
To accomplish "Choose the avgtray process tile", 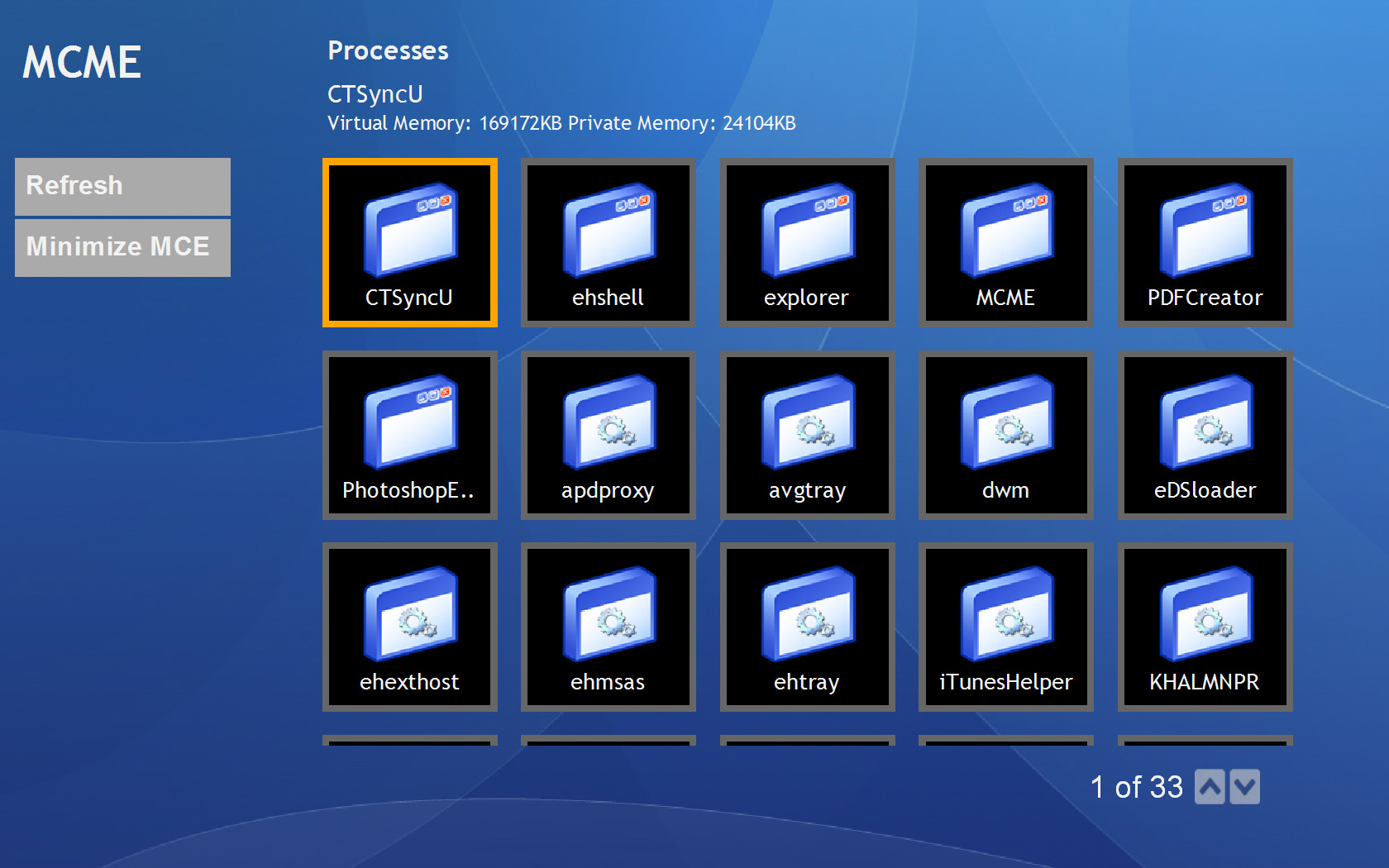I will click(807, 435).
